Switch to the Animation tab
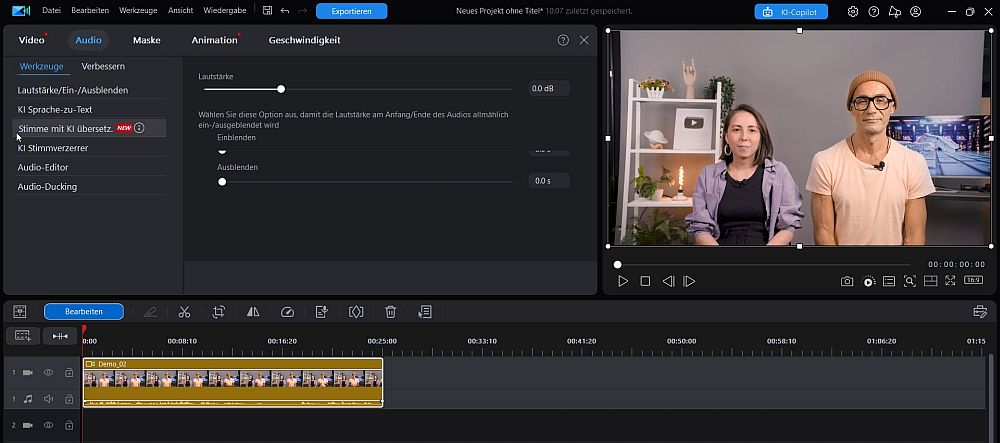This screenshot has height=443, width=1000. pos(215,40)
